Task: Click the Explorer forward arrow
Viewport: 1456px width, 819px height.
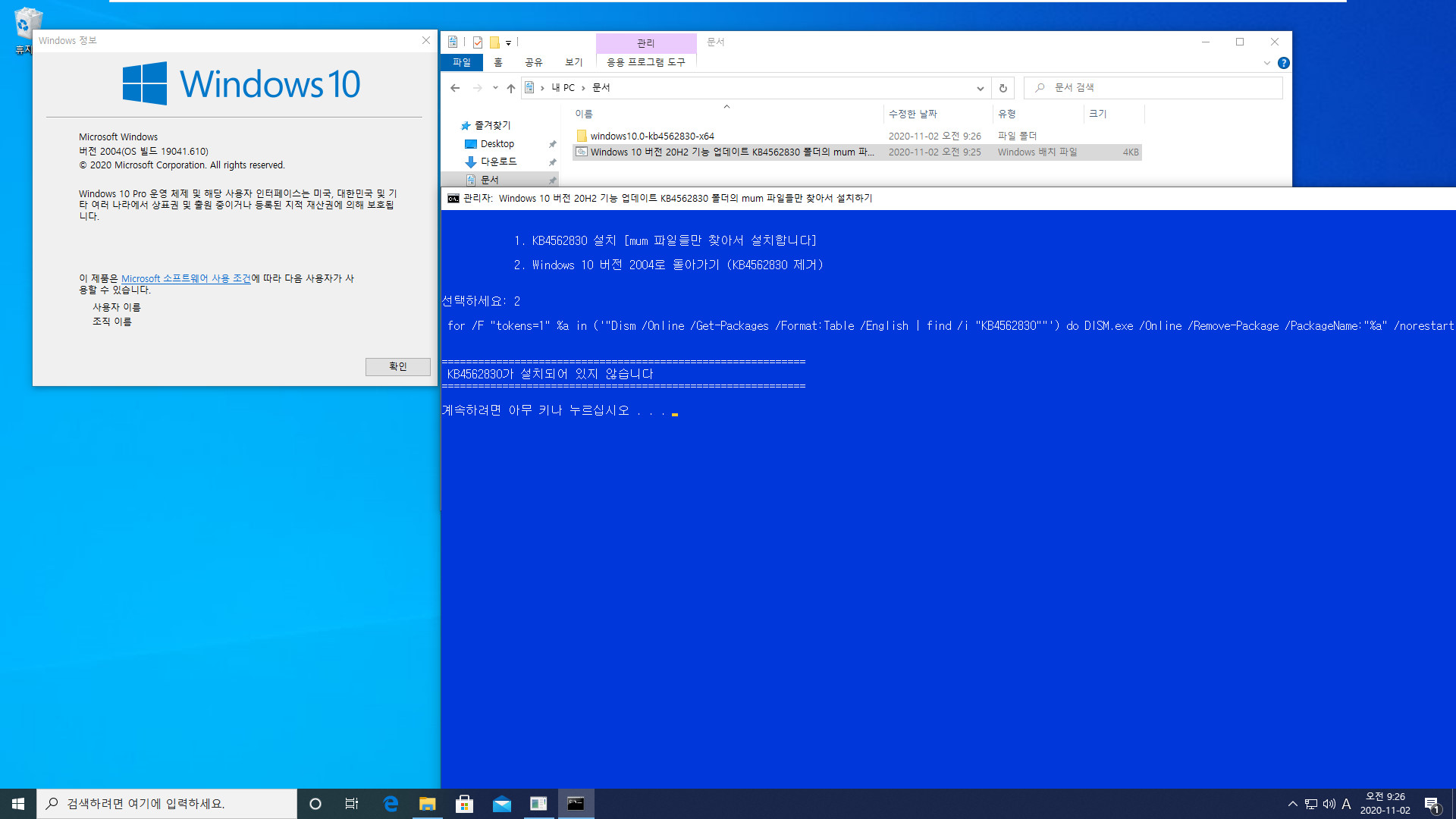Action: (477, 88)
